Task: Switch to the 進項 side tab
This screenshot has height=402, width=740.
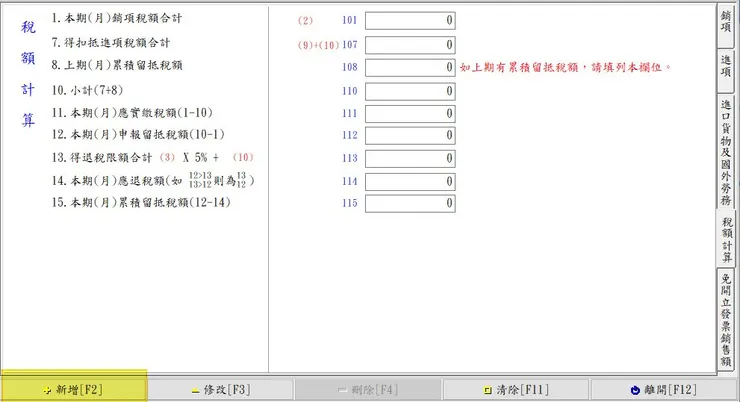Action: pyautogui.click(x=726, y=70)
